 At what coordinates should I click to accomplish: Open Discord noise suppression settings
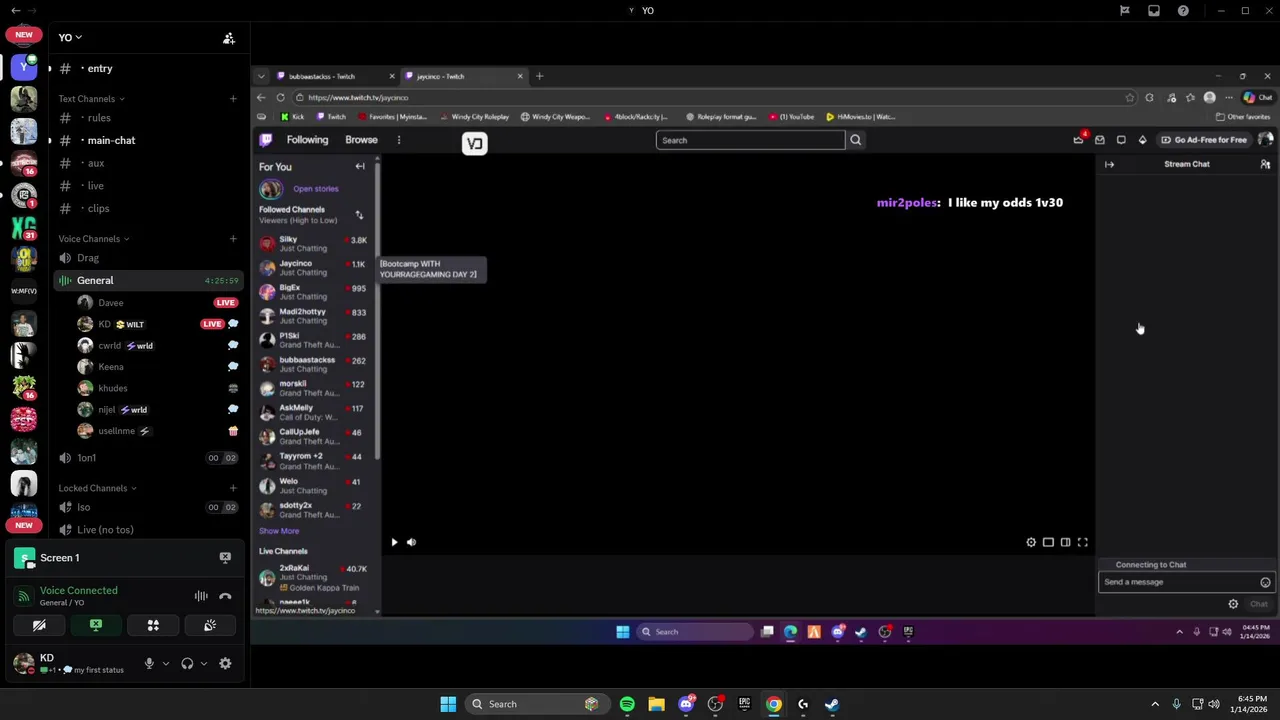[201, 596]
